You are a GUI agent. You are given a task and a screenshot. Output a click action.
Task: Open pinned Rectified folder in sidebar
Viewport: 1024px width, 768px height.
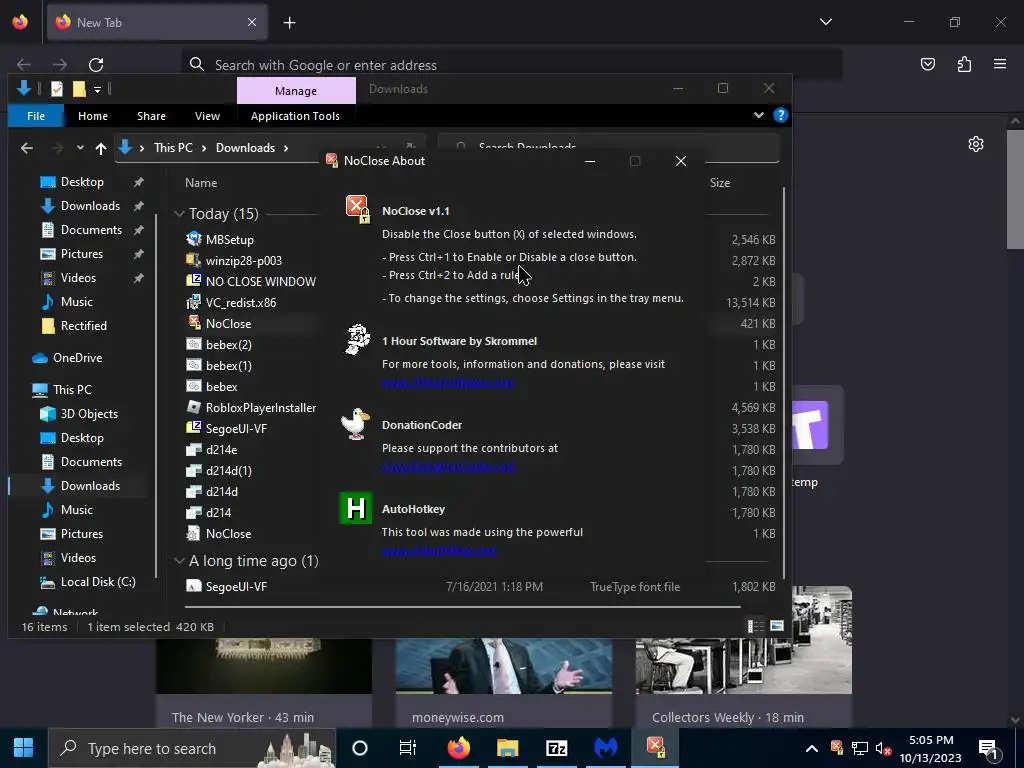coord(83,326)
